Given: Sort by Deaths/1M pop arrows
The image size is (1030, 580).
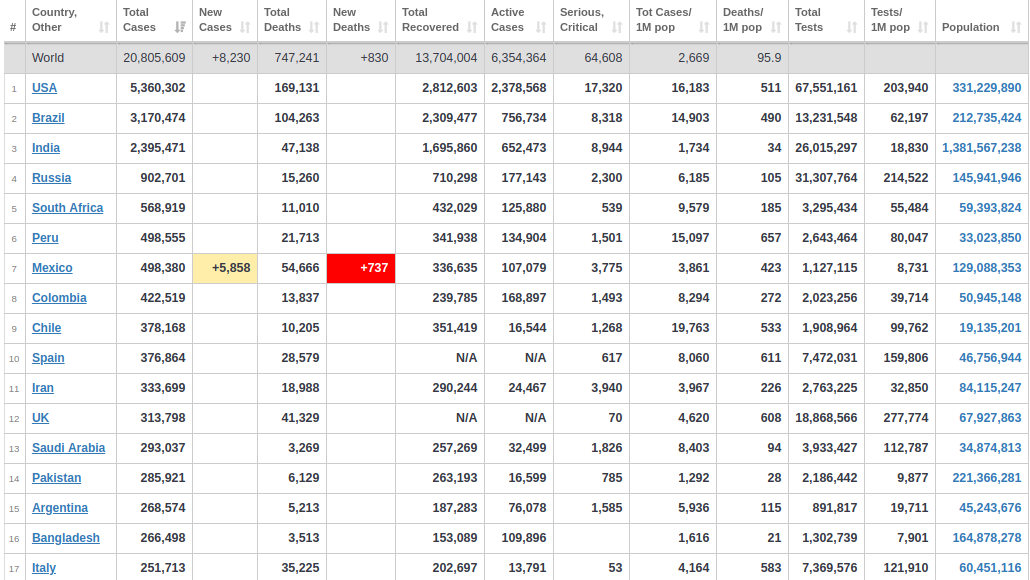Looking at the screenshot, I should point(776,28).
